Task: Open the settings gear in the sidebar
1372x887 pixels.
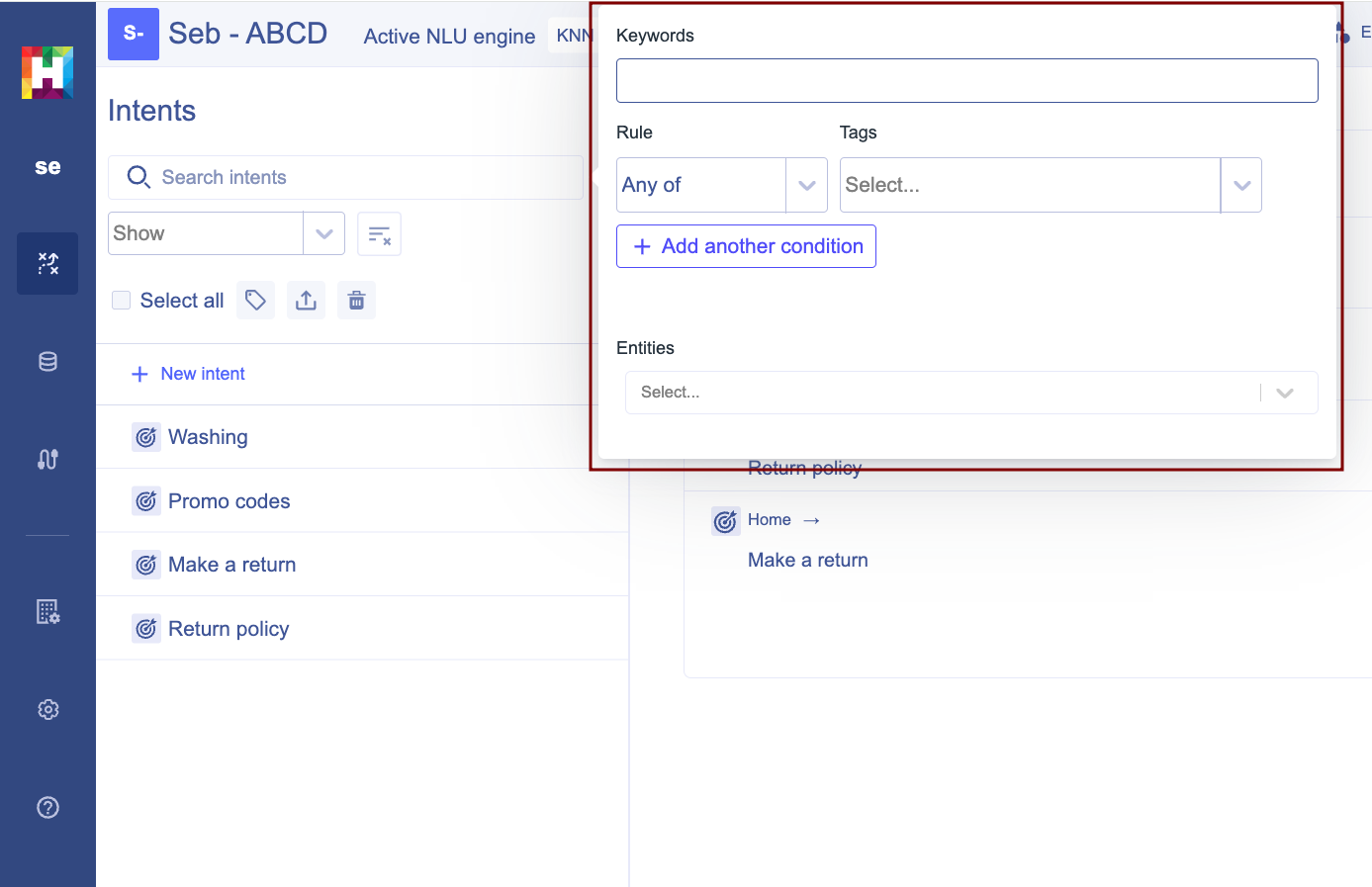Action: [47, 709]
